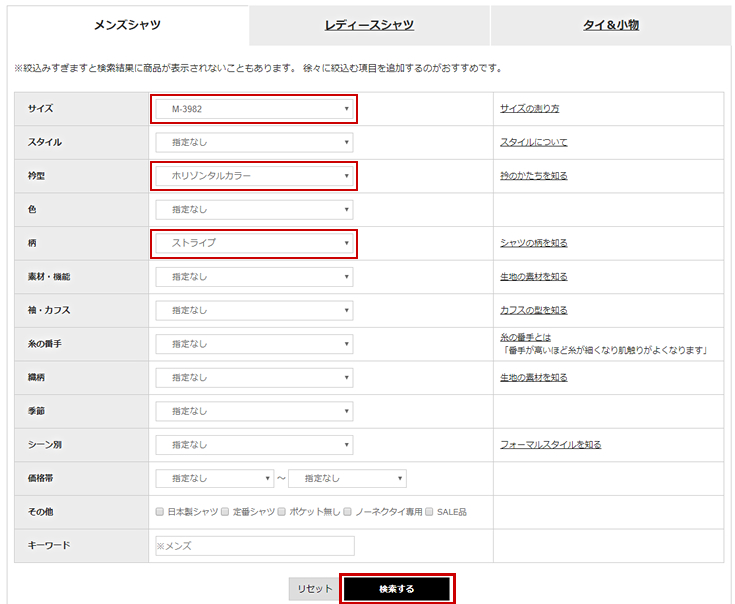735x604 pixels.
Task: Expand the 糸の番手 dropdown
Action: 254,344
